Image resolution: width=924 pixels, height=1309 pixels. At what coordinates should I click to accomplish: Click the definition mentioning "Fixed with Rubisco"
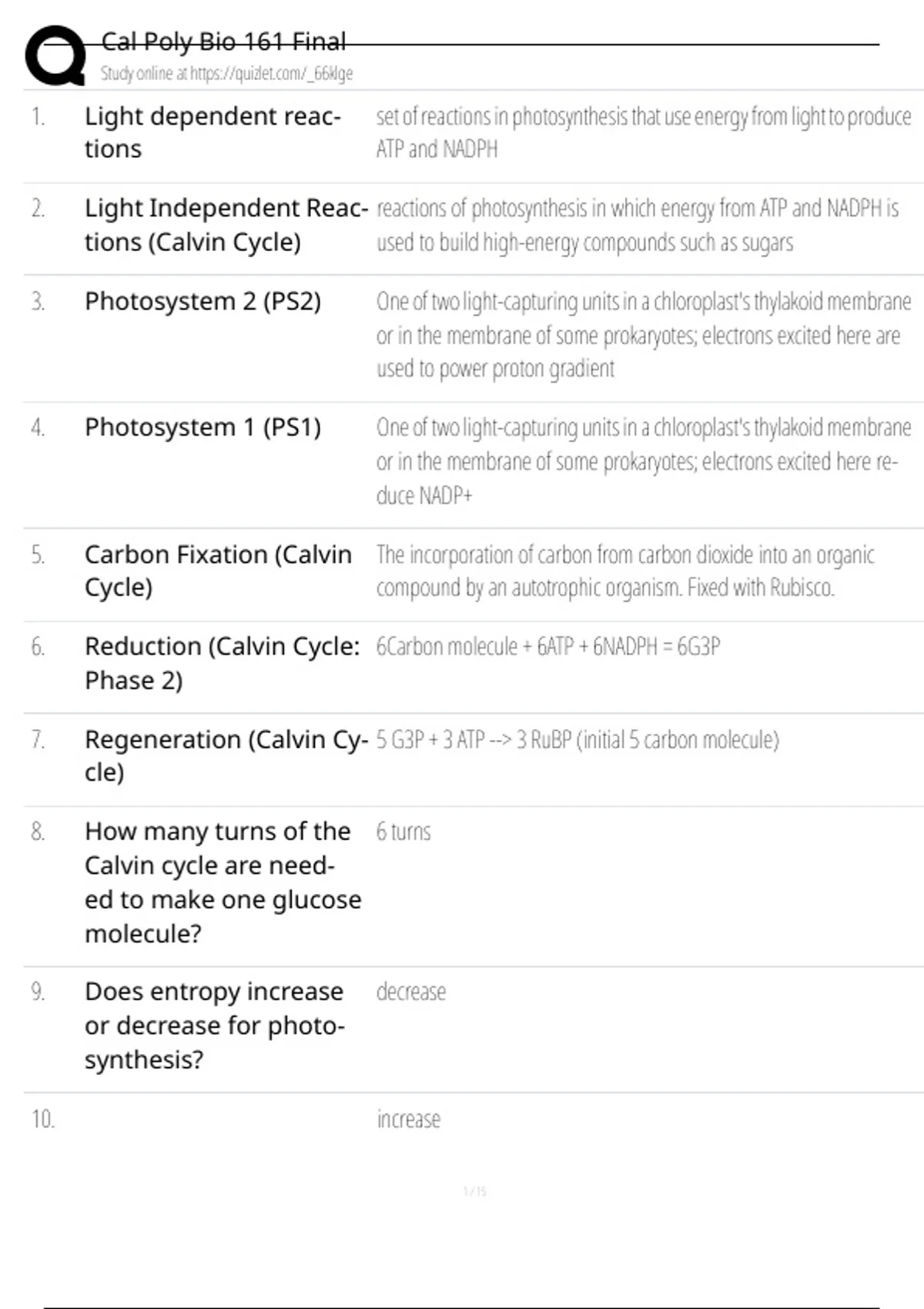(624, 571)
